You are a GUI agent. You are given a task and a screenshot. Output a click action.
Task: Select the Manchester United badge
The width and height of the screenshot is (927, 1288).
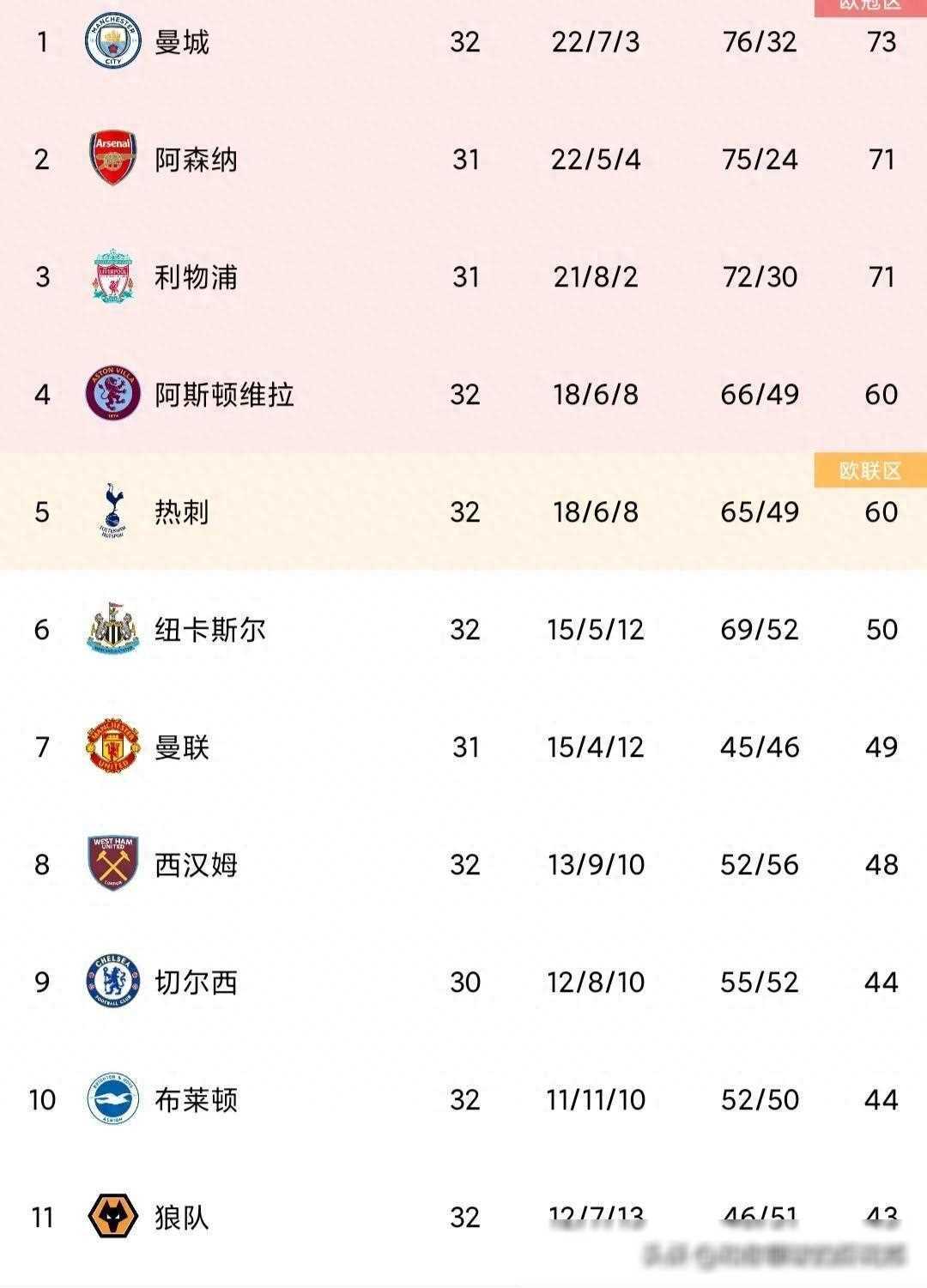coord(112,747)
